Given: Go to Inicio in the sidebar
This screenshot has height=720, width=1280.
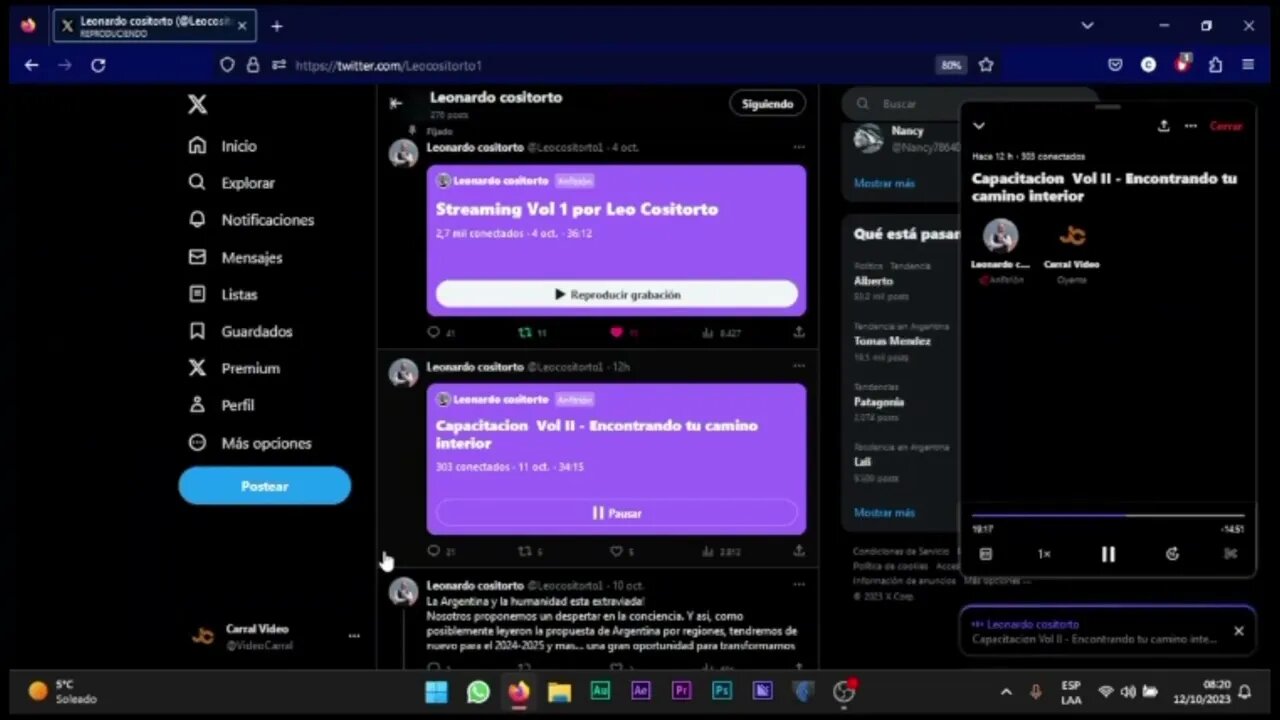Looking at the screenshot, I should [223, 146].
